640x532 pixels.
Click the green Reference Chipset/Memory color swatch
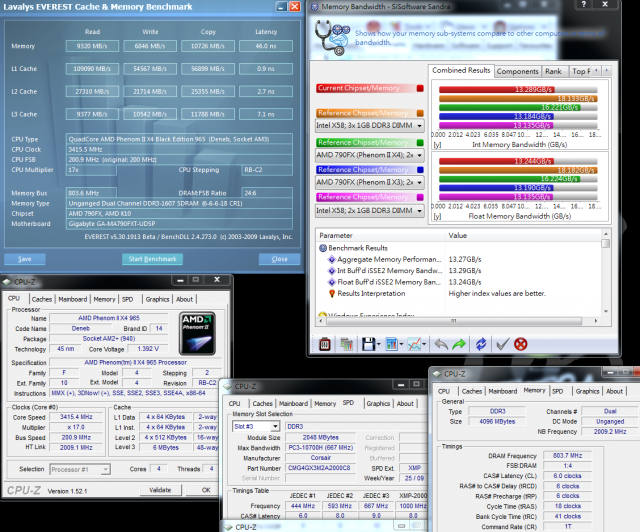(420, 142)
